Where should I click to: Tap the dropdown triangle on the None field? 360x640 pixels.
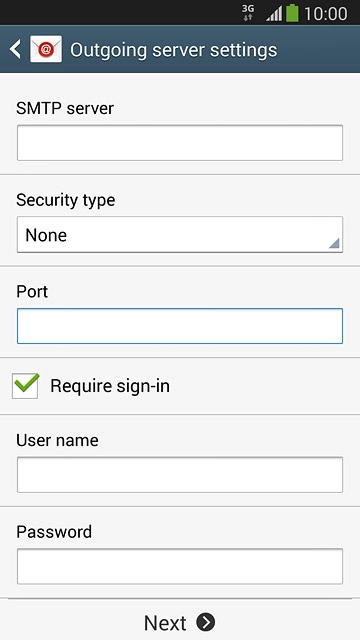334,244
